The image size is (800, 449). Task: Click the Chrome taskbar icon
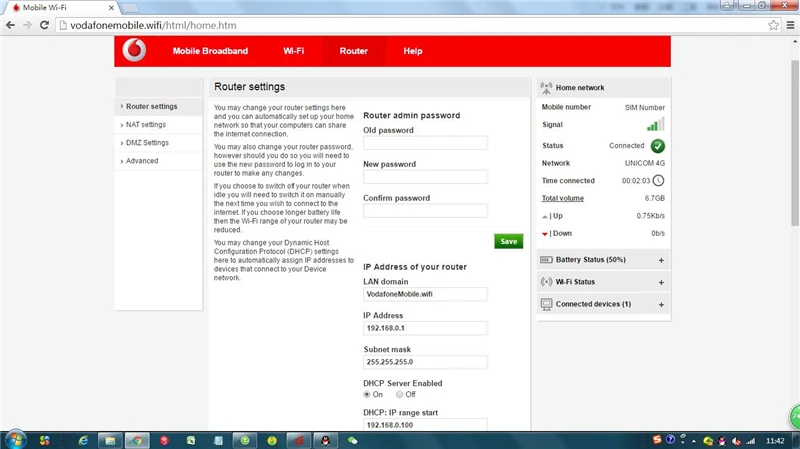click(x=137, y=440)
